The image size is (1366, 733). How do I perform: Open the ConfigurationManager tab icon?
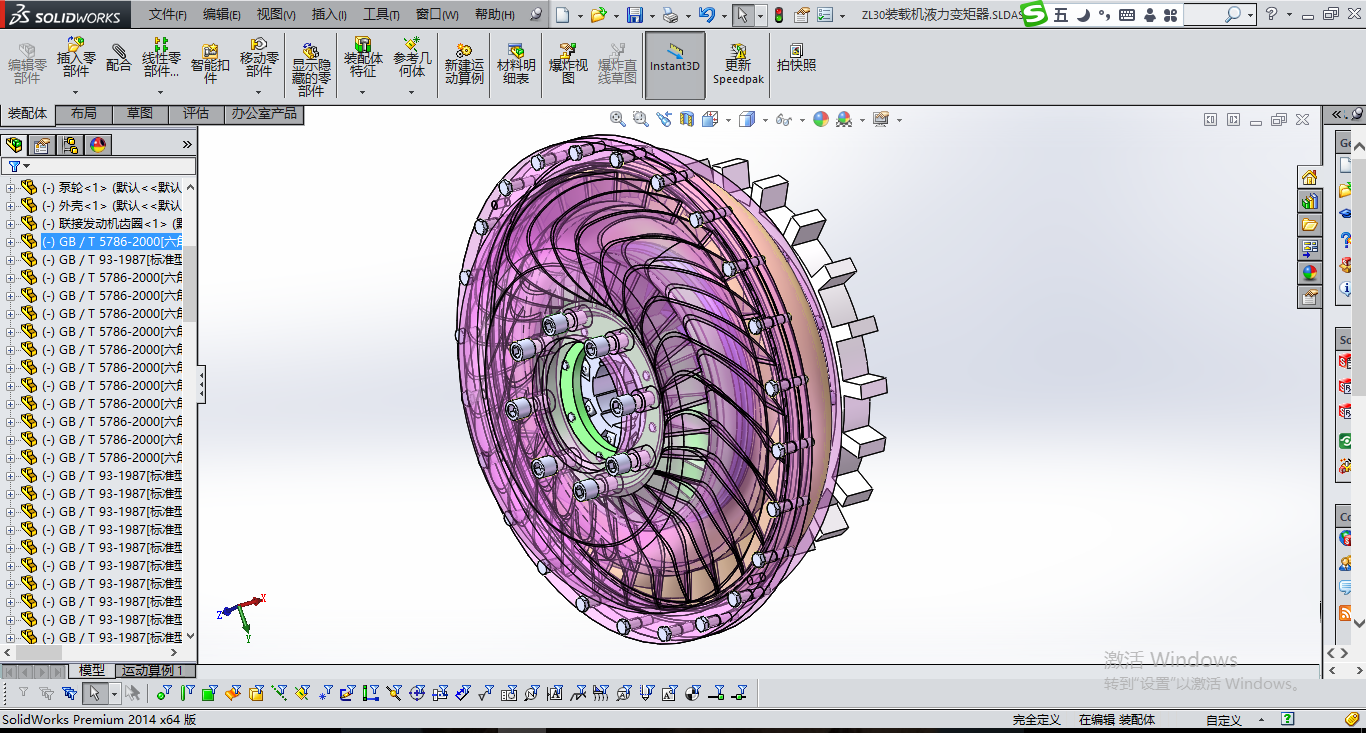pyautogui.click(x=70, y=145)
